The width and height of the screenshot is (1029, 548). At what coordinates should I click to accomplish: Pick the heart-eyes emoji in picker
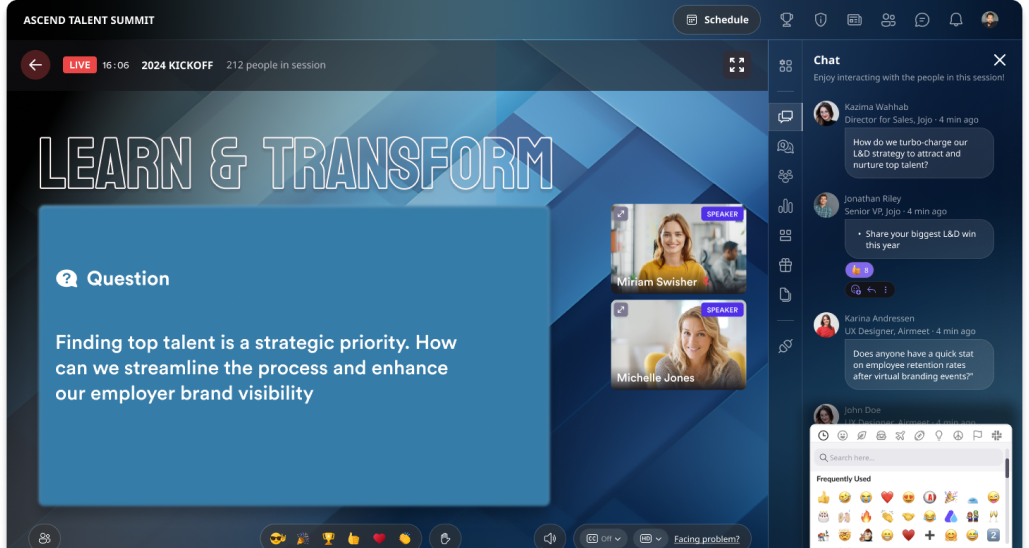click(909, 497)
